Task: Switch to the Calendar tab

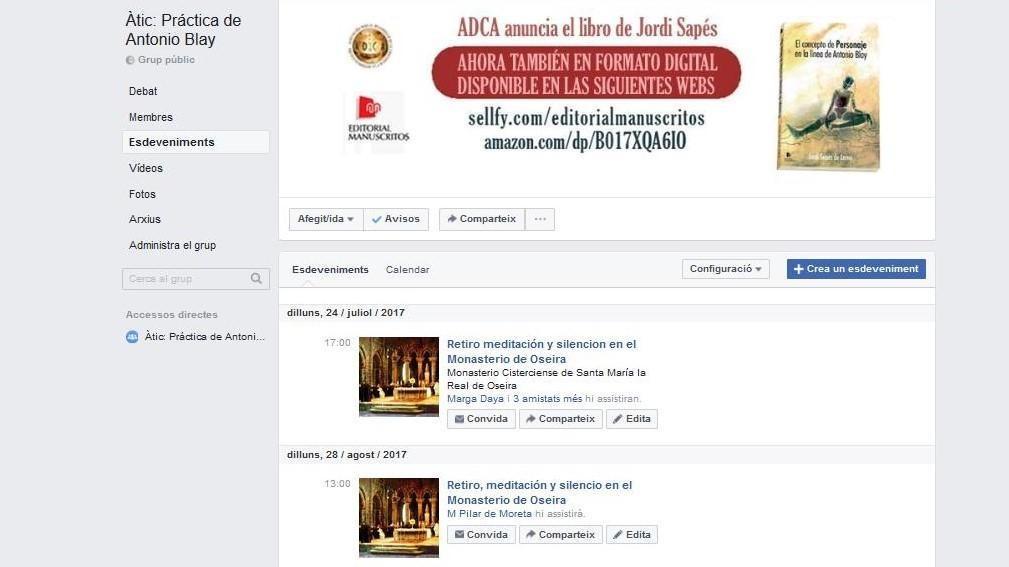Action: 407,270
